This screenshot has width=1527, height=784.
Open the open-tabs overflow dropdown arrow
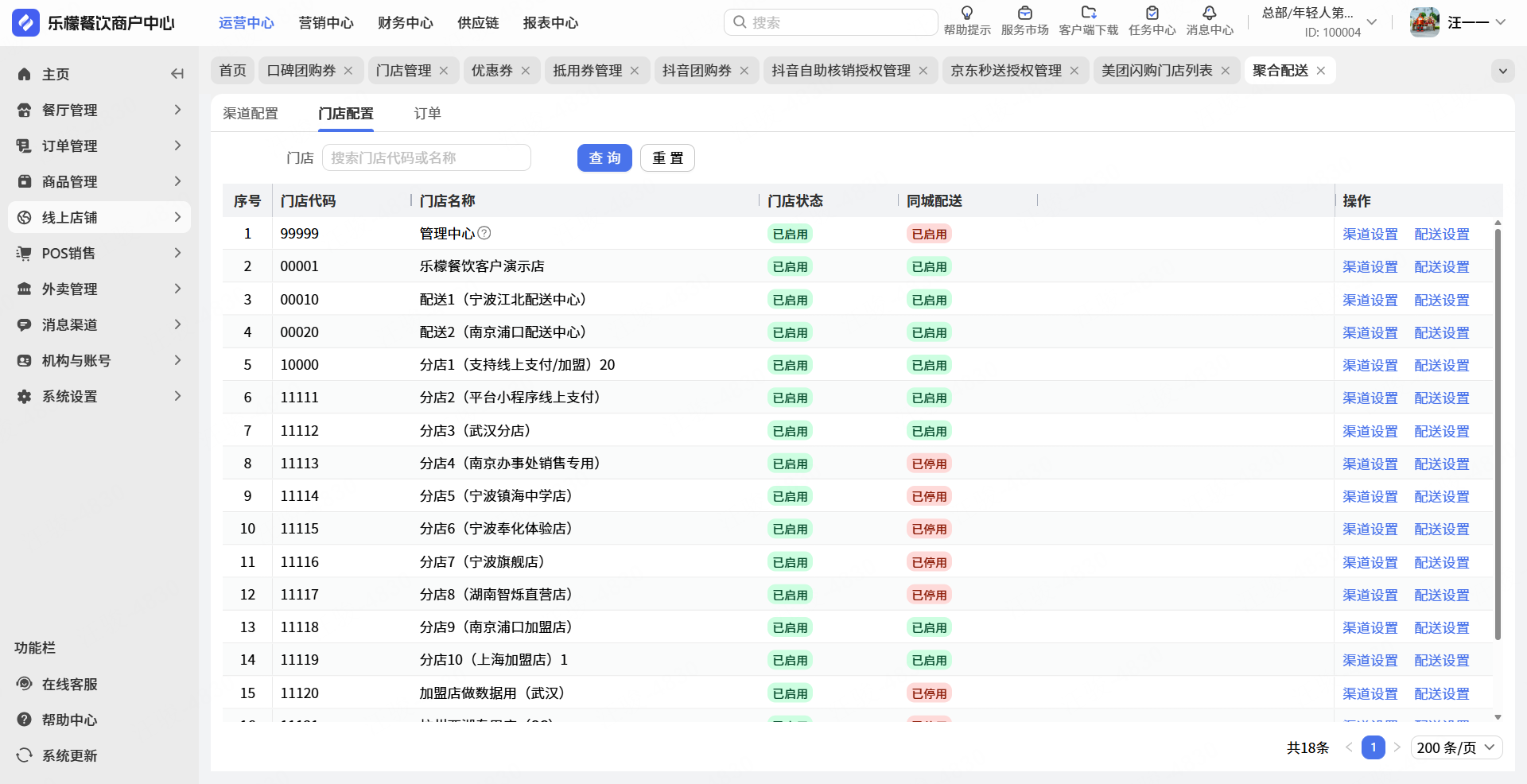coord(1502,71)
